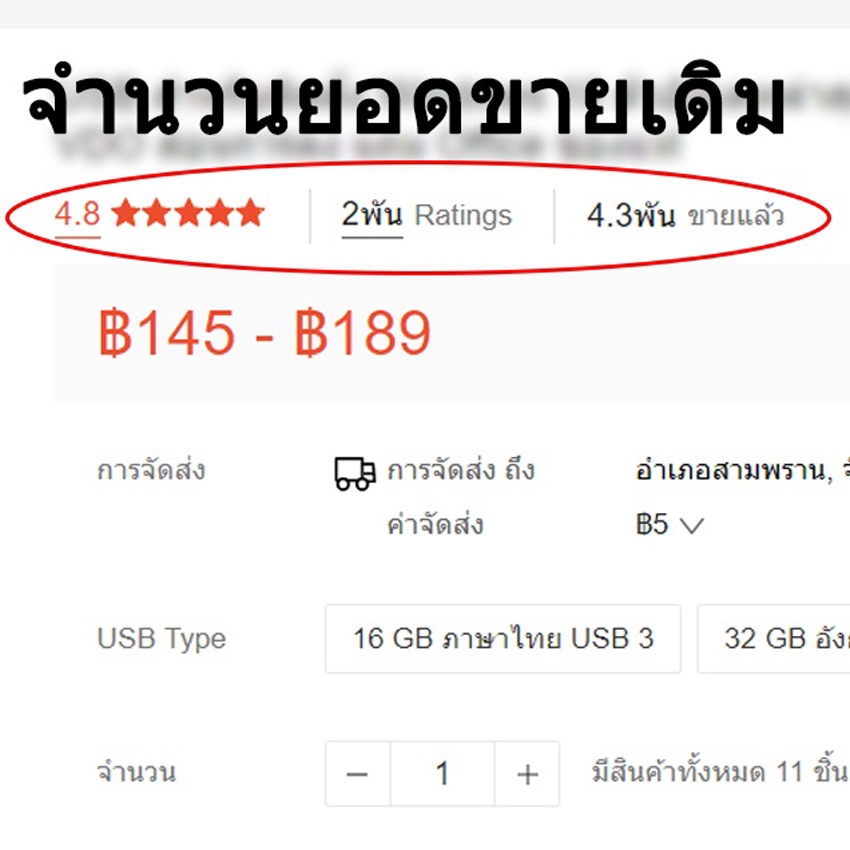The width and height of the screenshot is (850, 850).
Task: Click the อำเภอสามพราน delivery location
Action: pos(733,471)
